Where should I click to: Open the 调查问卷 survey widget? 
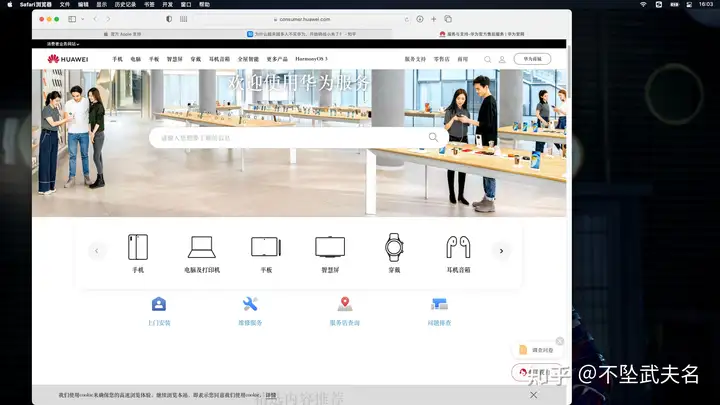(537, 350)
